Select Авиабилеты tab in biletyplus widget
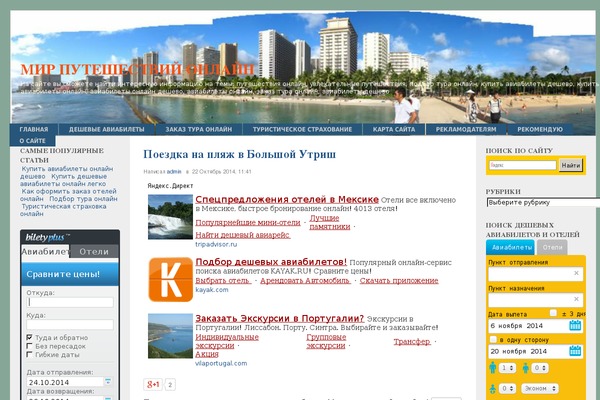The image size is (600, 400). (x=45, y=251)
